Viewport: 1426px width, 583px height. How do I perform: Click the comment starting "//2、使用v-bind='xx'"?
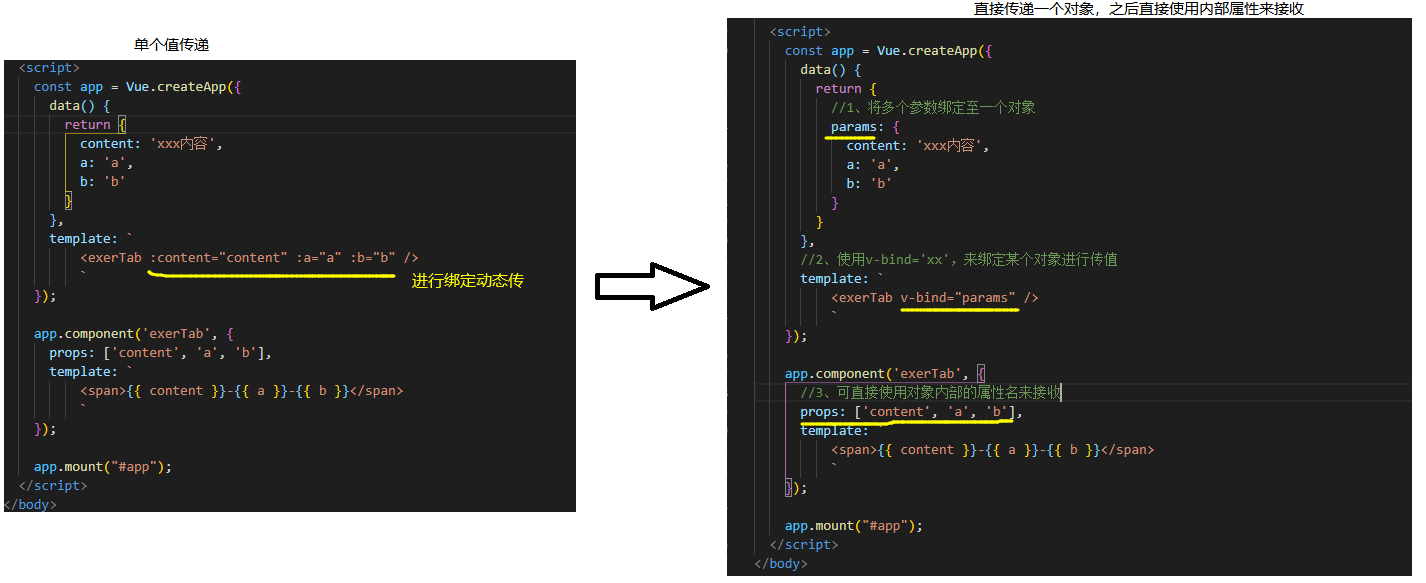(959, 259)
